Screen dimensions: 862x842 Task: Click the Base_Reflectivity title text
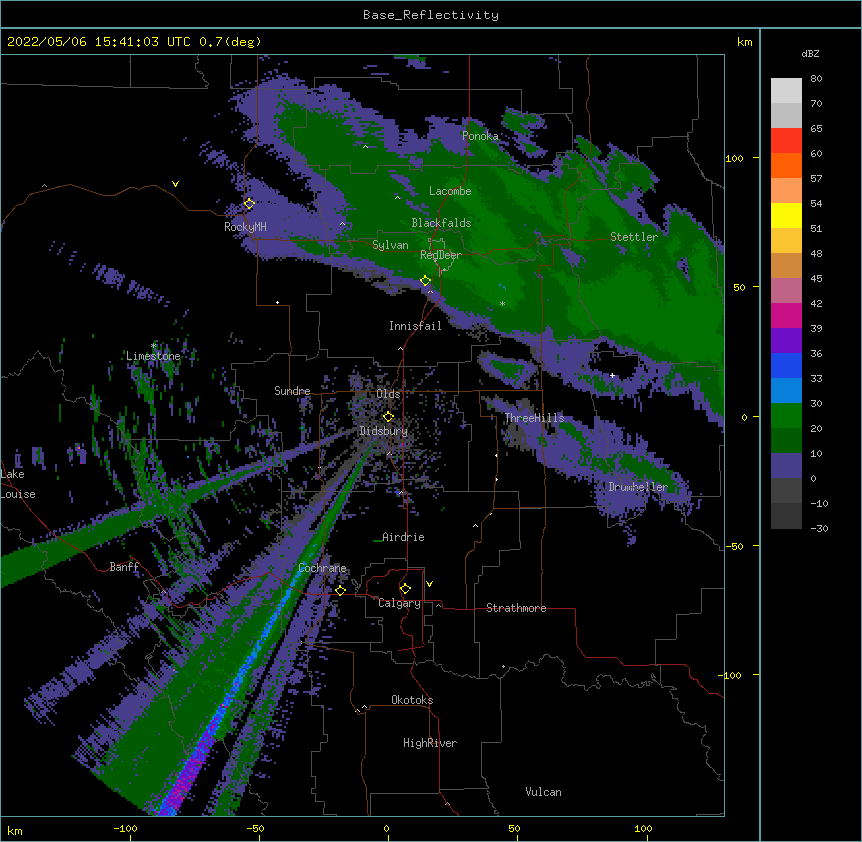[431, 15]
